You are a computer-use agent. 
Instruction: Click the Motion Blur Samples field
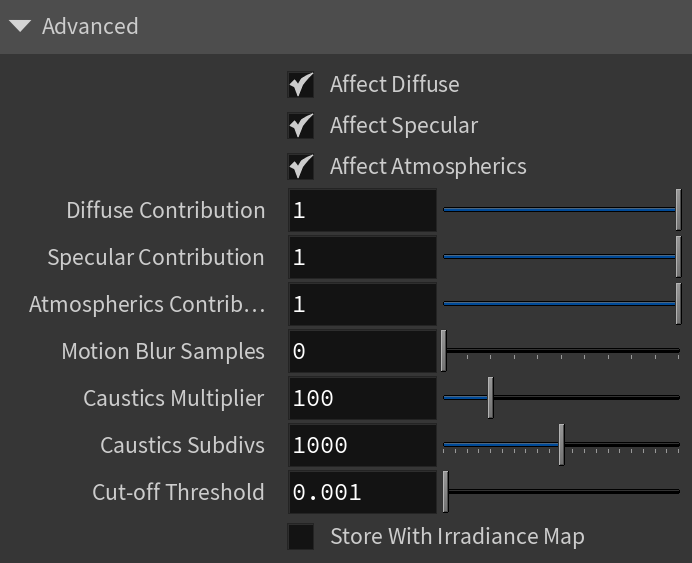[x=362, y=351]
